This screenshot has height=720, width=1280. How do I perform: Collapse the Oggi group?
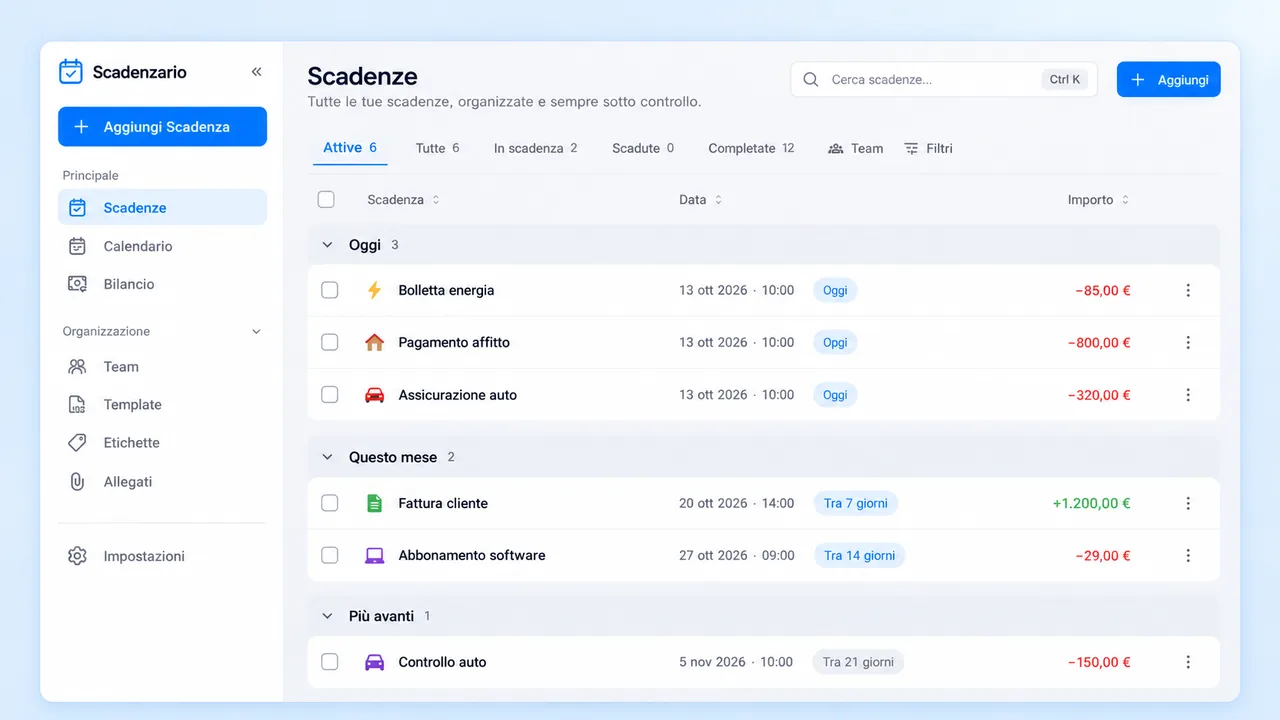327,245
